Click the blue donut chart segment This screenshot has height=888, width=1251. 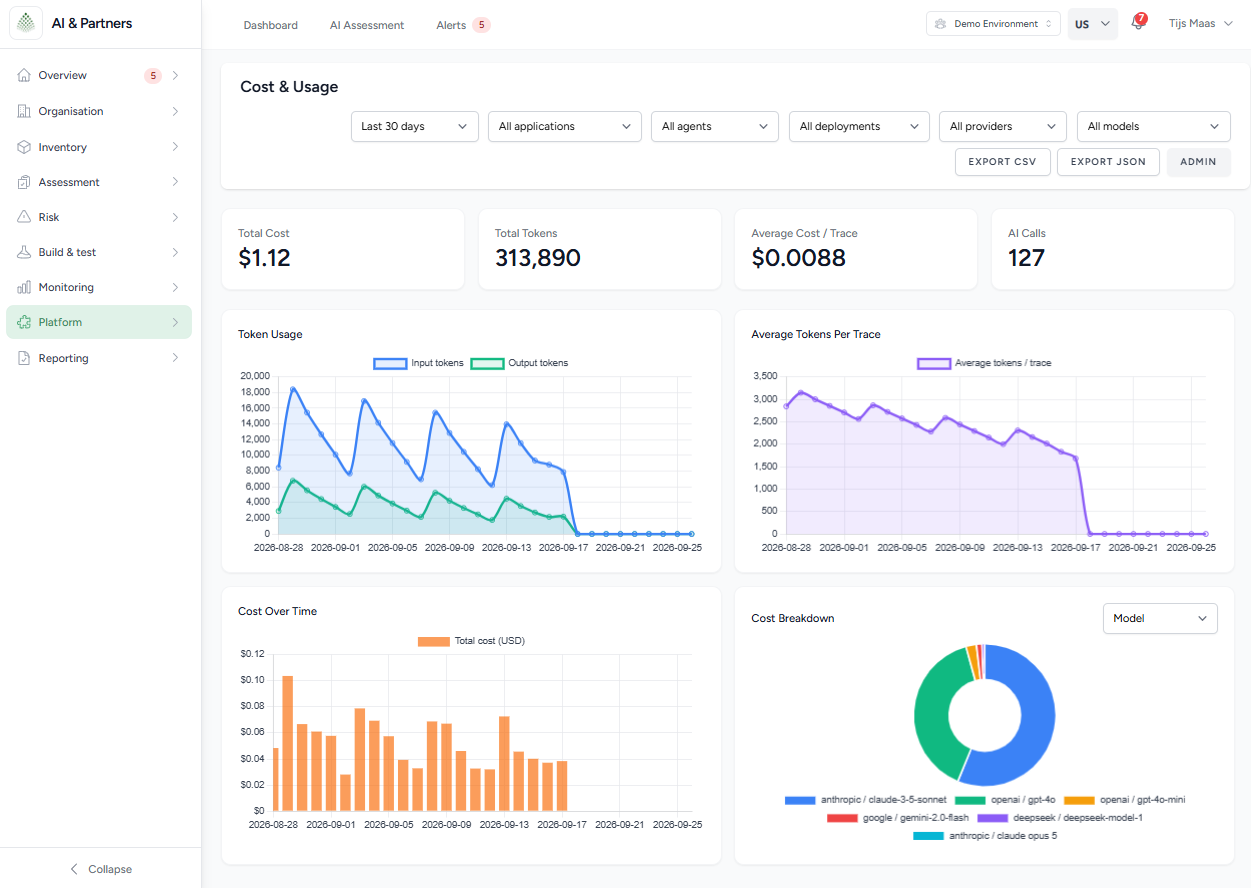pos(1035,725)
